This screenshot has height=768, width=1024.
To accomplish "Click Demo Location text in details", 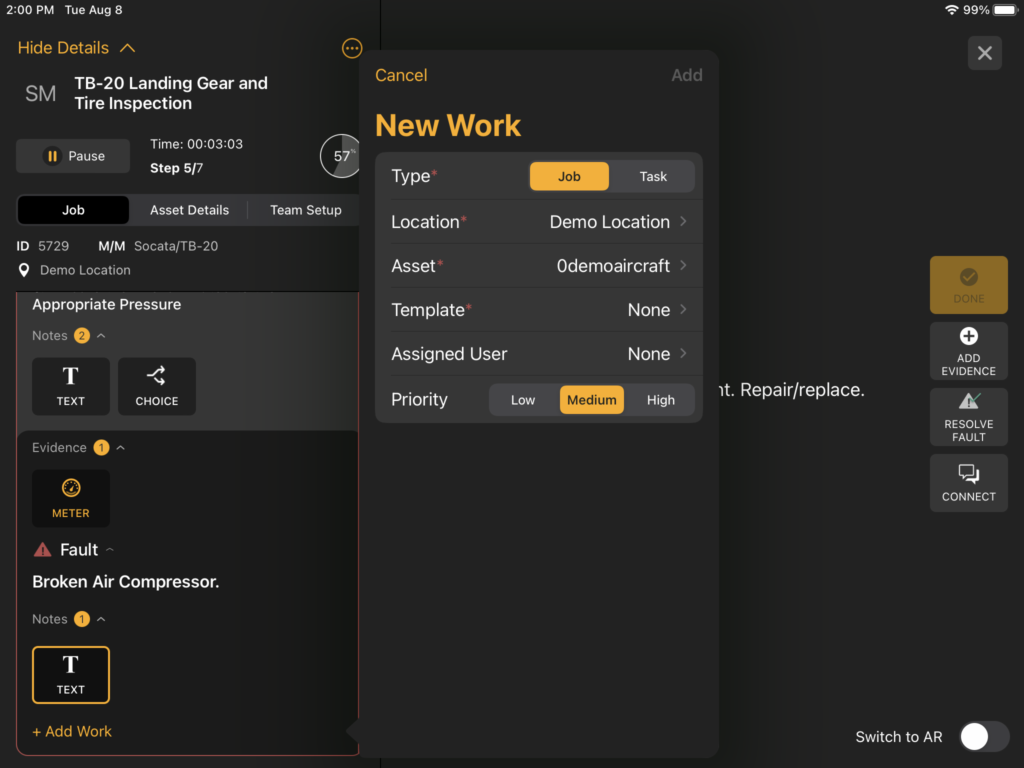I will pos(86,270).
